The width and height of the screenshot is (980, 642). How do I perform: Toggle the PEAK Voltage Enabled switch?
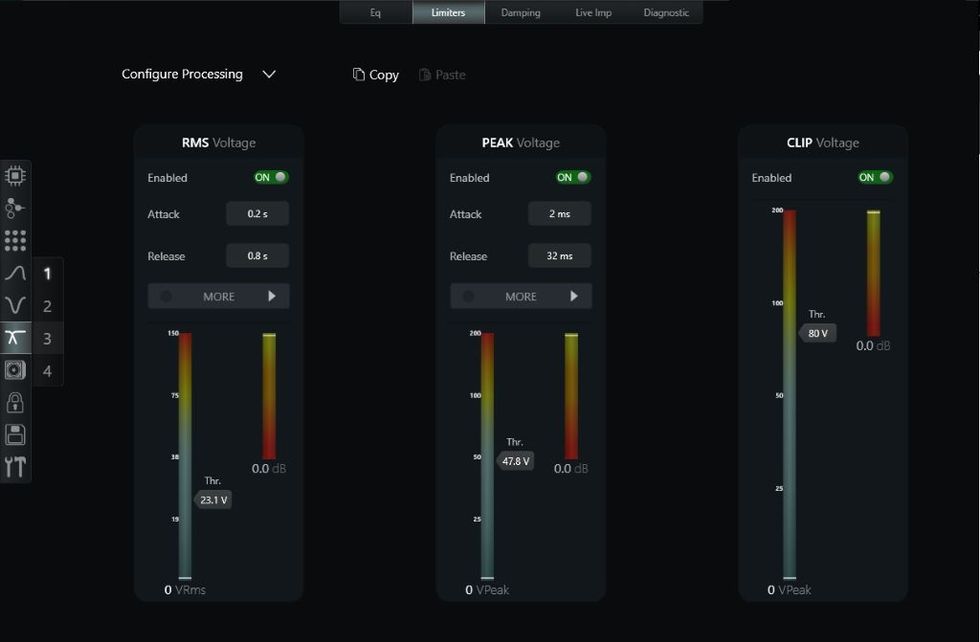573,177
